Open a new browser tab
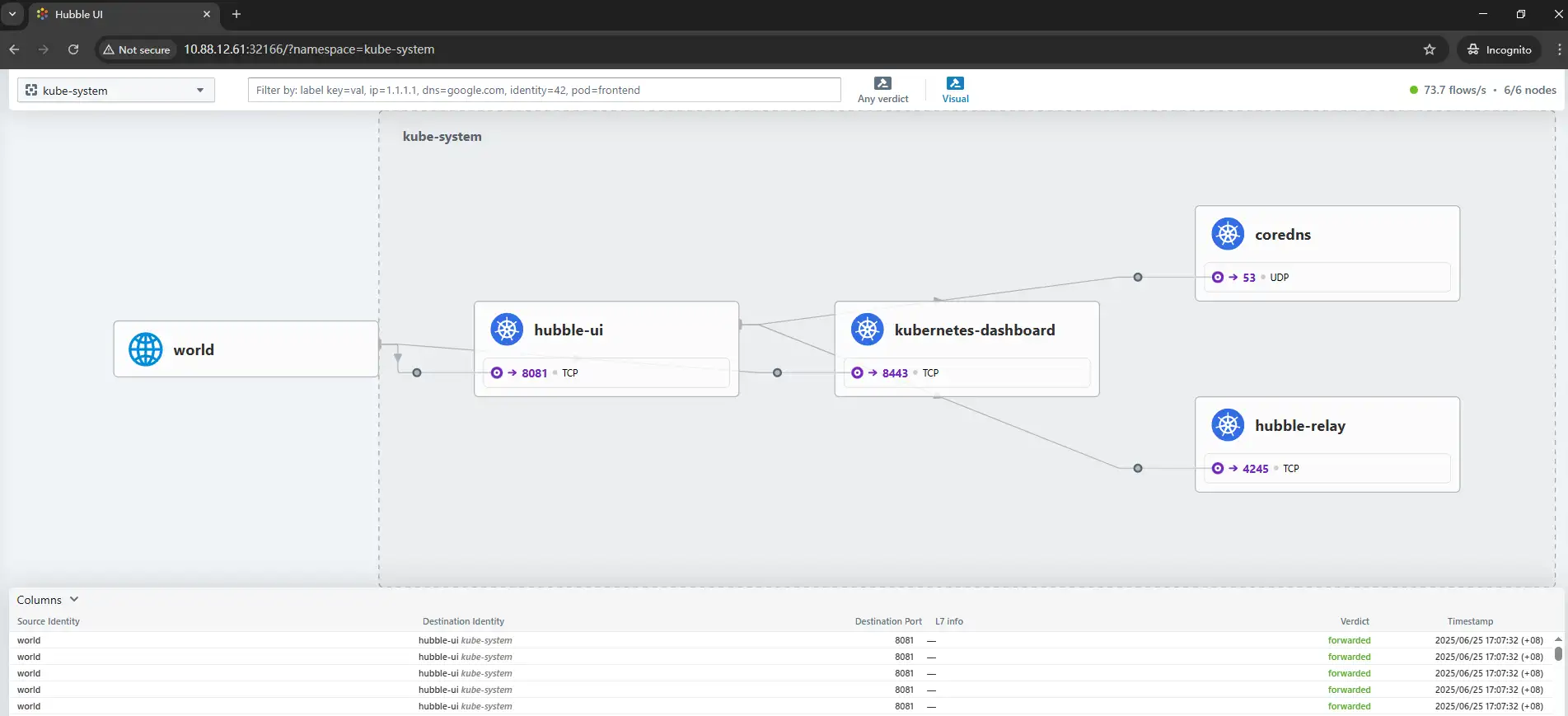This screenshot has height=716, width=1568. 236,14
